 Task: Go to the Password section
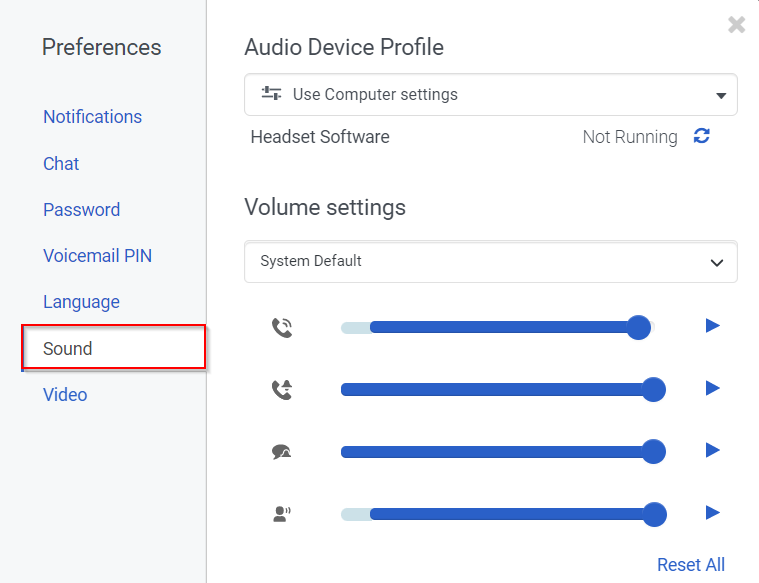81,210
